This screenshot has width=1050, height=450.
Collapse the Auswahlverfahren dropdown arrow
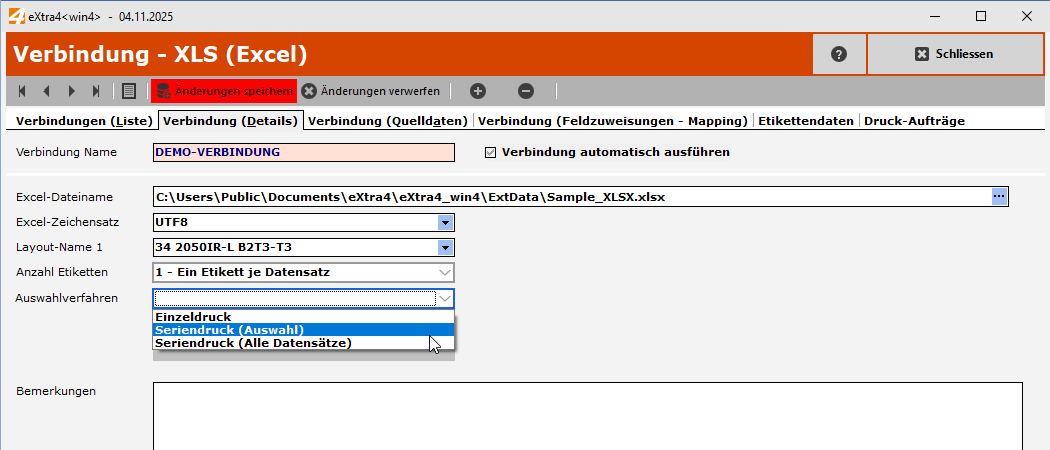445,298
